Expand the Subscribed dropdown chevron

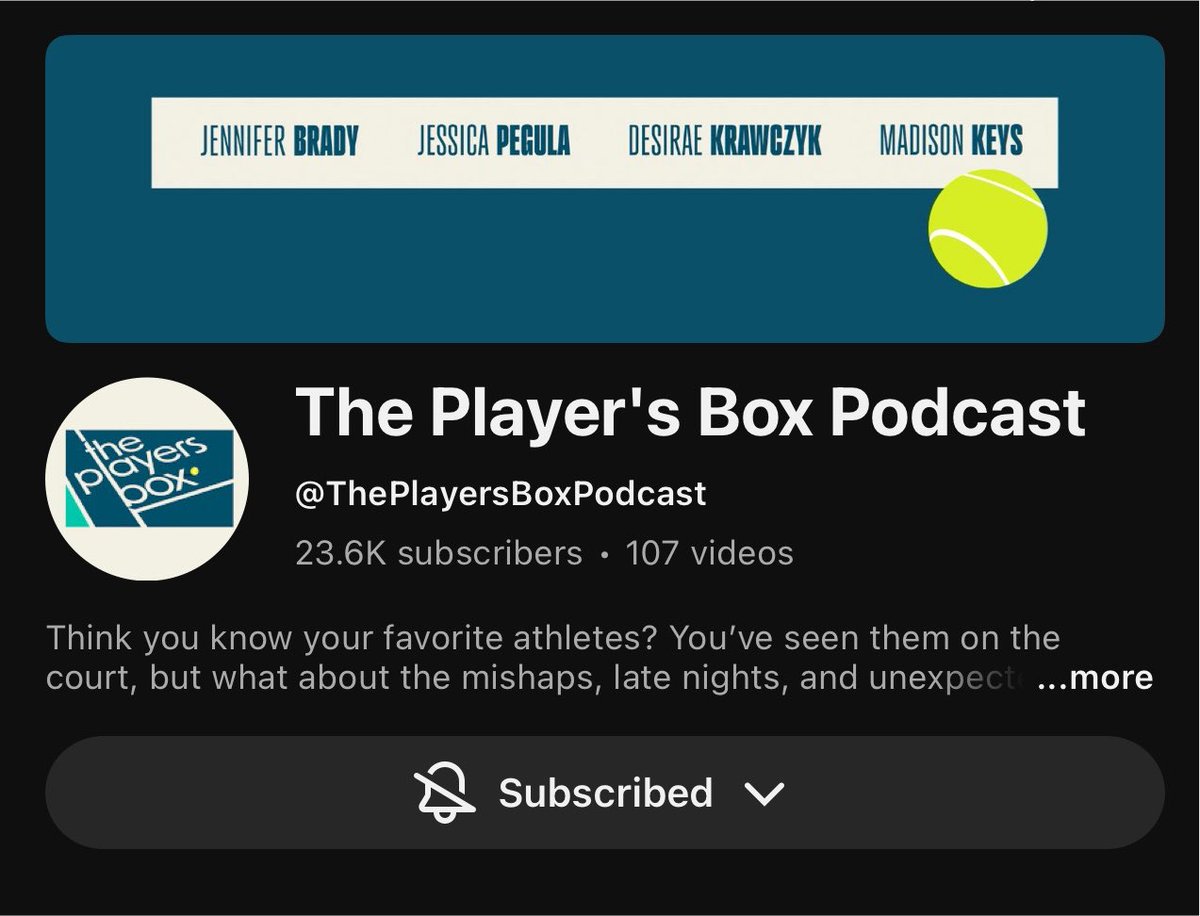tap(765, 794)
